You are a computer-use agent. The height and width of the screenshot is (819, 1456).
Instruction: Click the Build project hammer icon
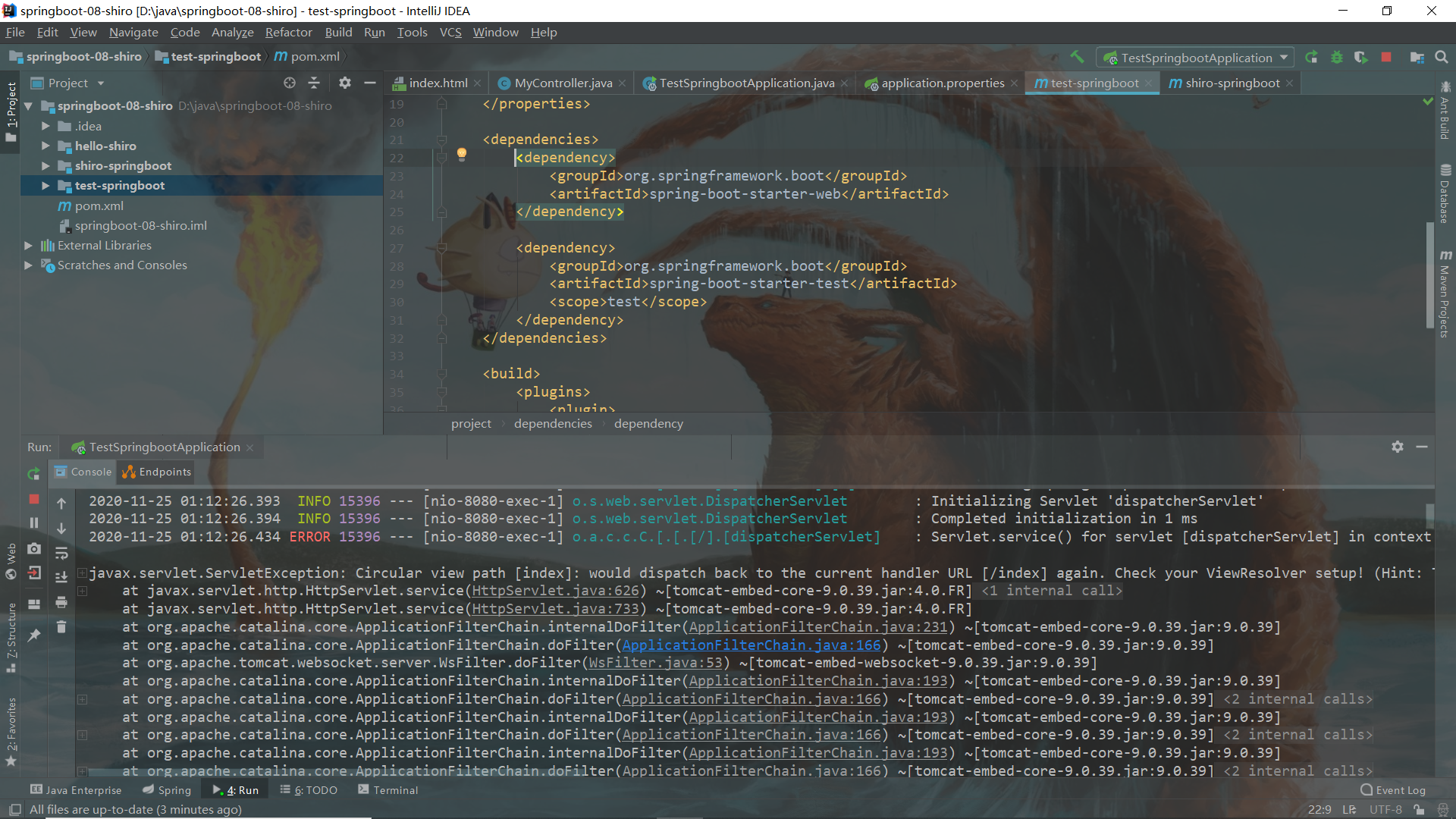click(x=1077, y=57)
